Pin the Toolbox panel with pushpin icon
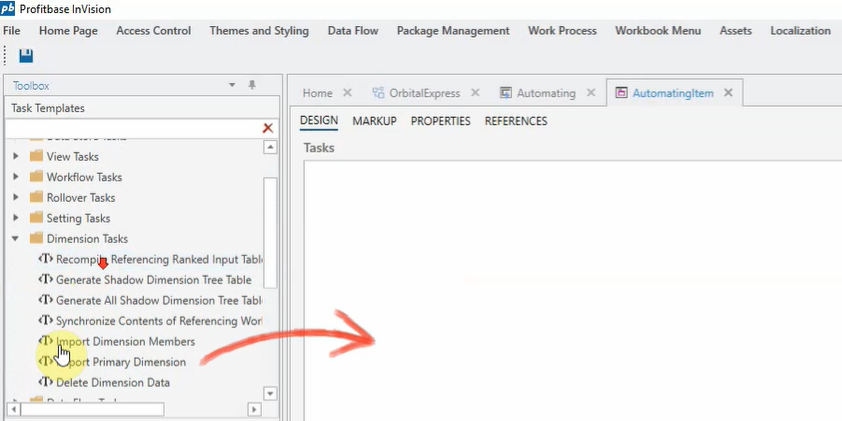The height and width of the screenshot is (421, 842). pos(252,85)
